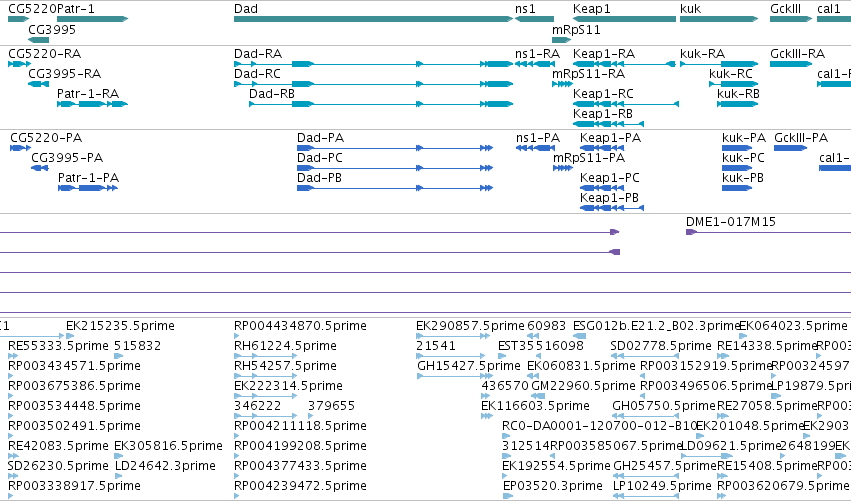The height and width of the screenshot is (501, 851).
Task: Select the CG3995-RA transcript label
Action: click(65, 73)
